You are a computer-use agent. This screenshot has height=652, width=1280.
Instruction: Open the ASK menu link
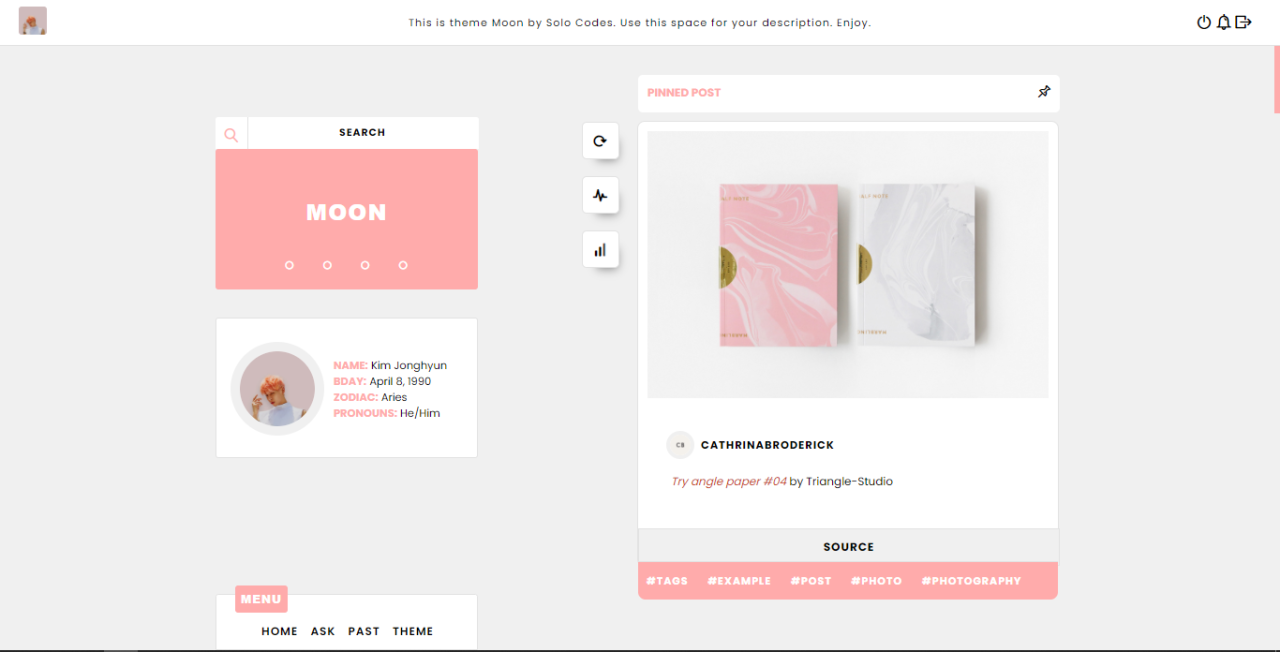pos(323,631)
